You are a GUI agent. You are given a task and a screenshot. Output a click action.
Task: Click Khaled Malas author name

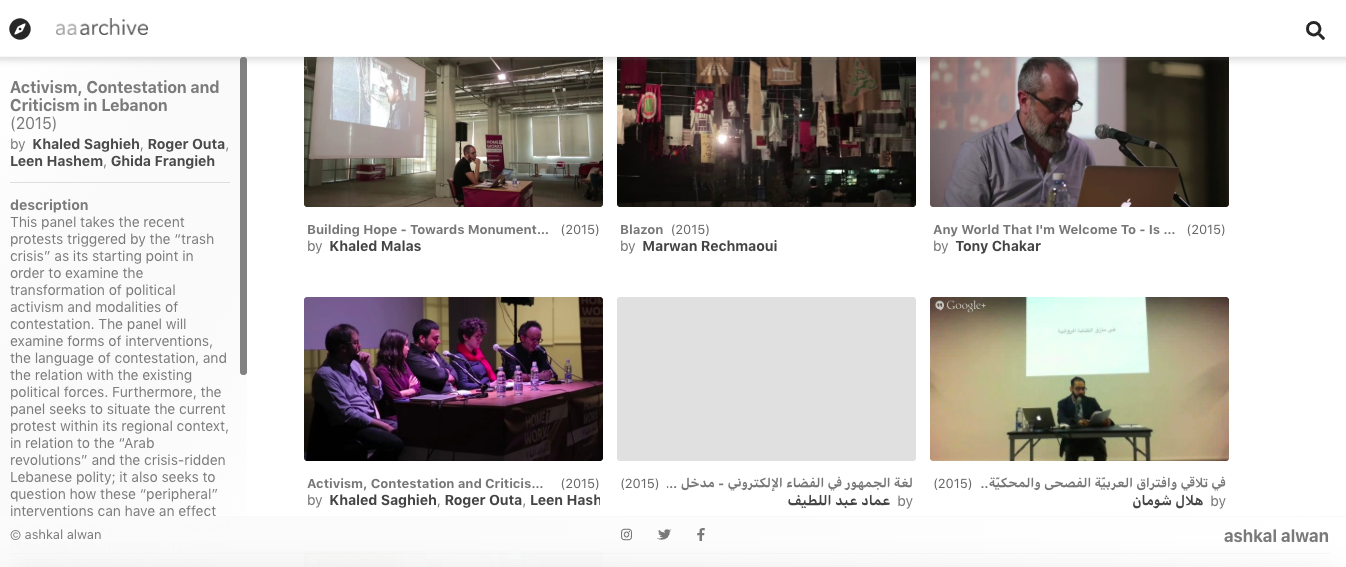[375, 246]
